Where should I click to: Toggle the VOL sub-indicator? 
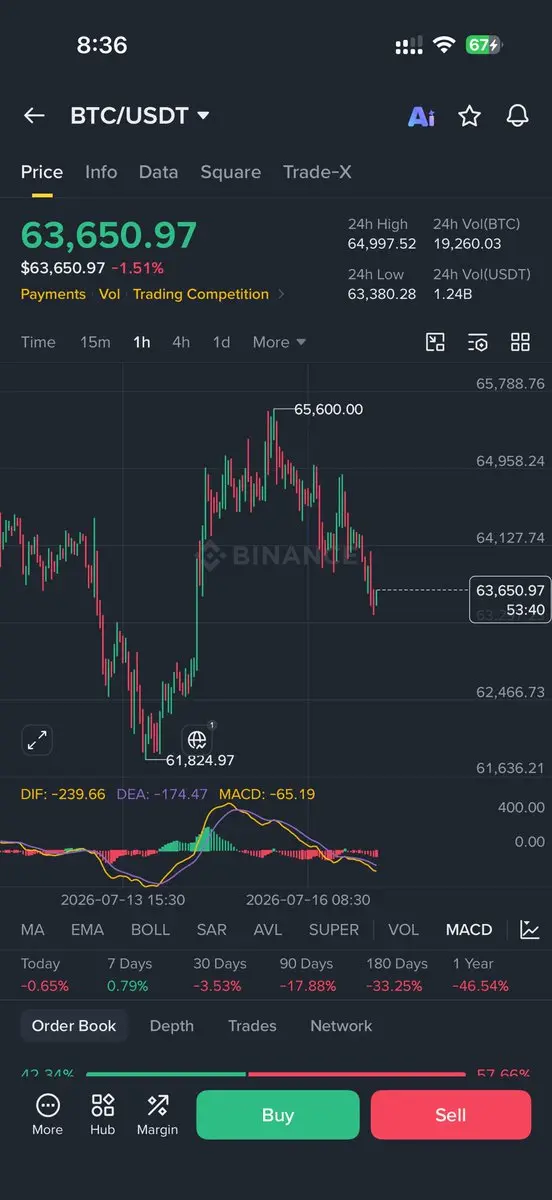tap(403, 930)
